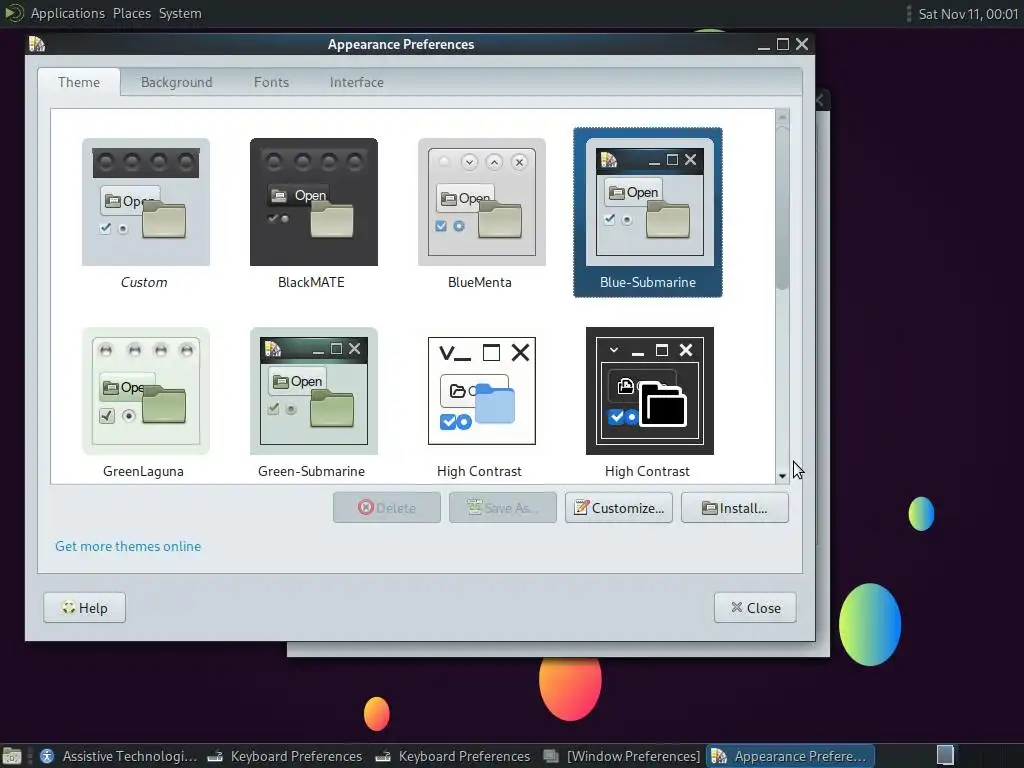This screenshot has width=1024, height=768.
Task: Click the red X icon on Delete button
Action: click(x=366, y=507)
